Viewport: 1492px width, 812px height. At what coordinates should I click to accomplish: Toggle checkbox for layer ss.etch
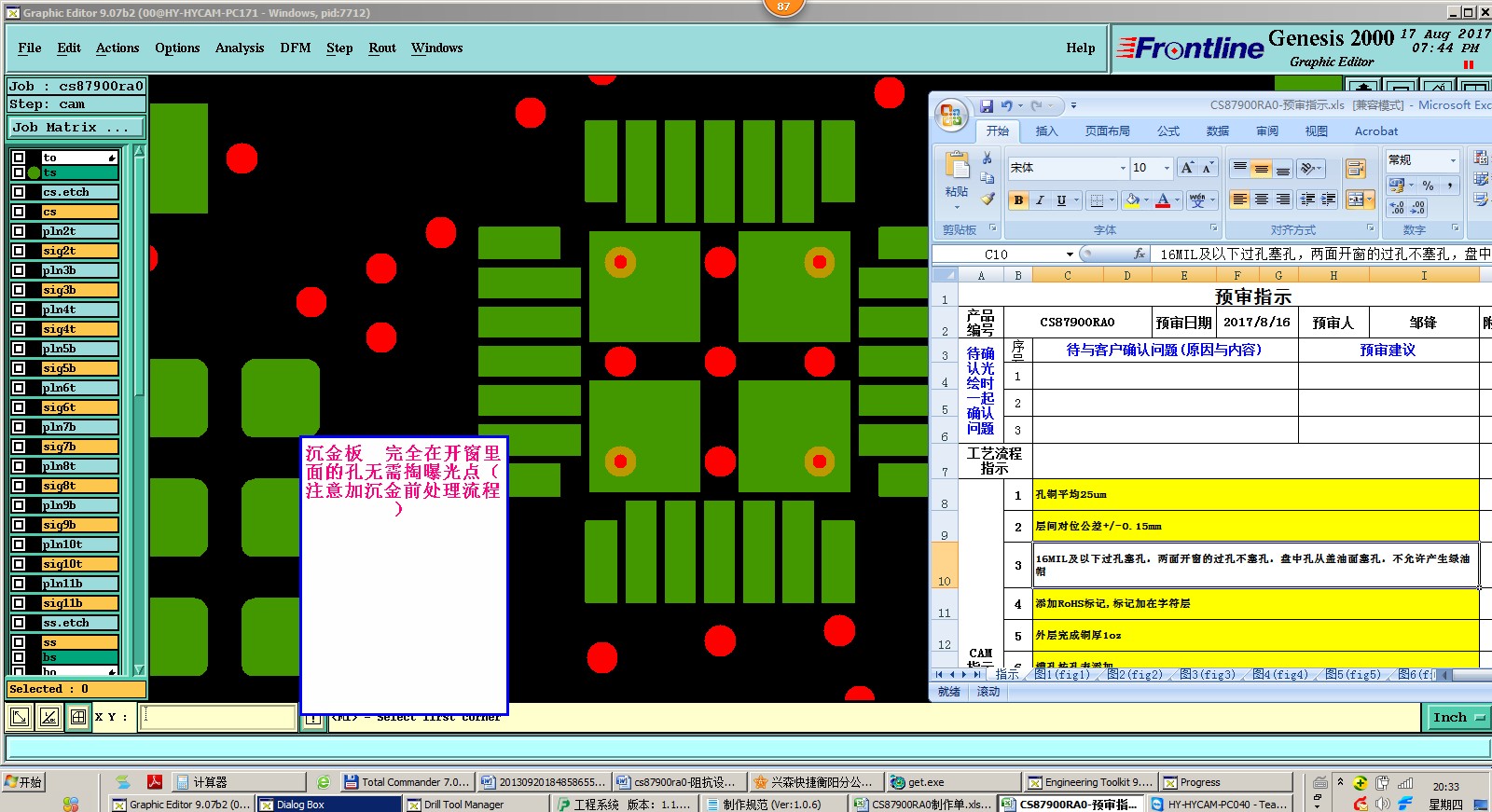point(19,622)
